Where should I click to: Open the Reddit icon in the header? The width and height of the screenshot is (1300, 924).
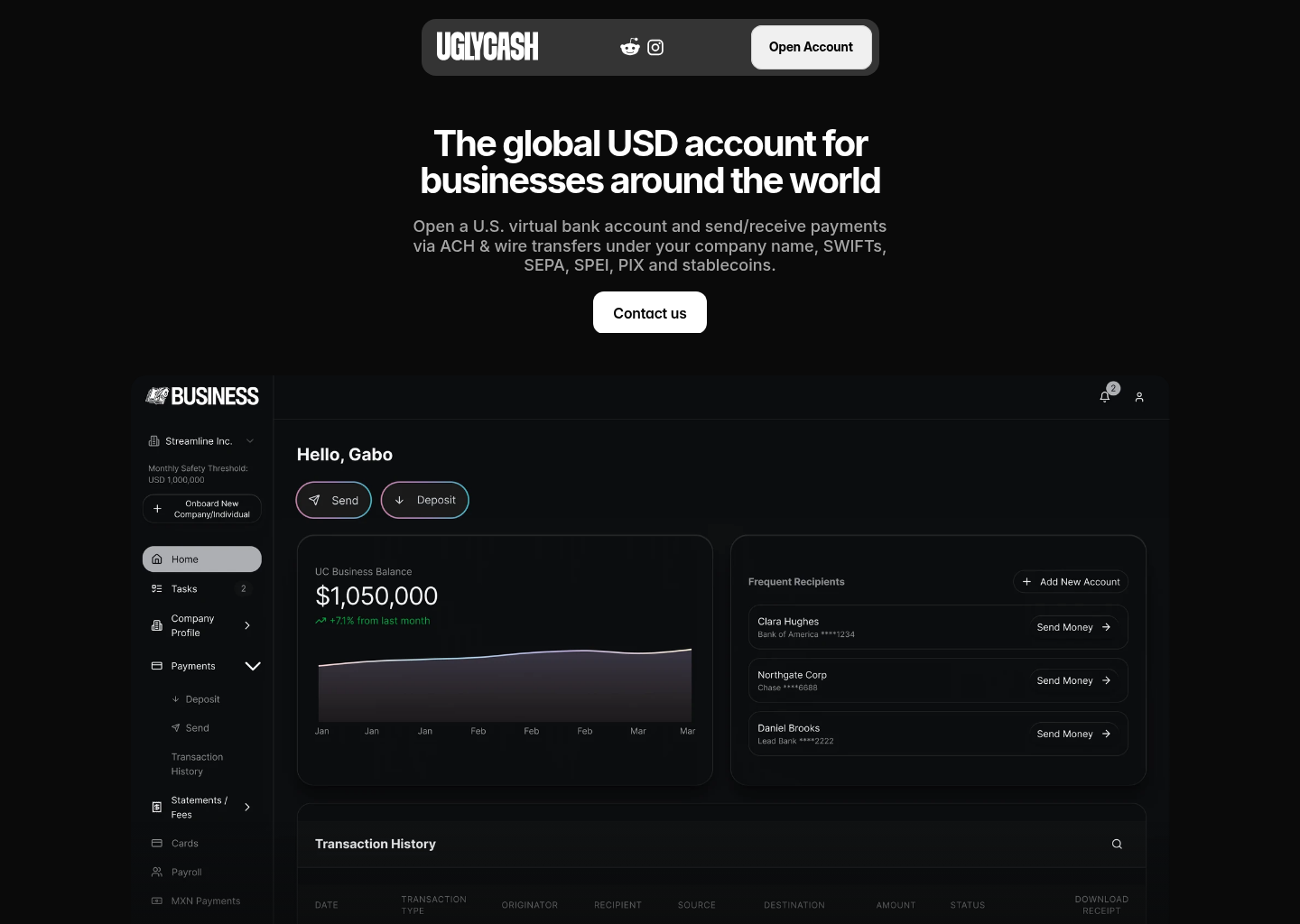click(629, 47)
